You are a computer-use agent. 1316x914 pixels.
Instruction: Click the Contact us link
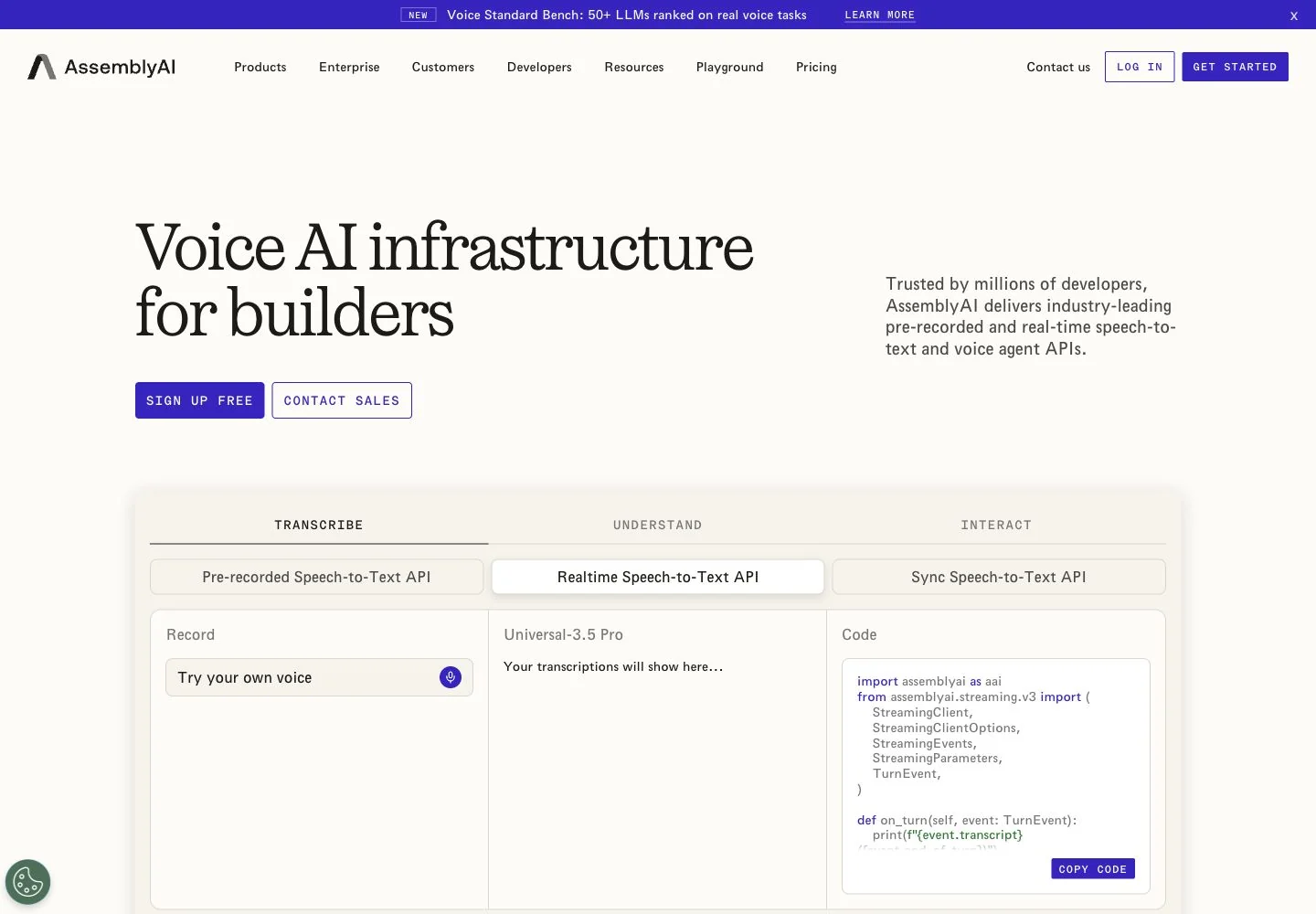[x=1058, y=67]
